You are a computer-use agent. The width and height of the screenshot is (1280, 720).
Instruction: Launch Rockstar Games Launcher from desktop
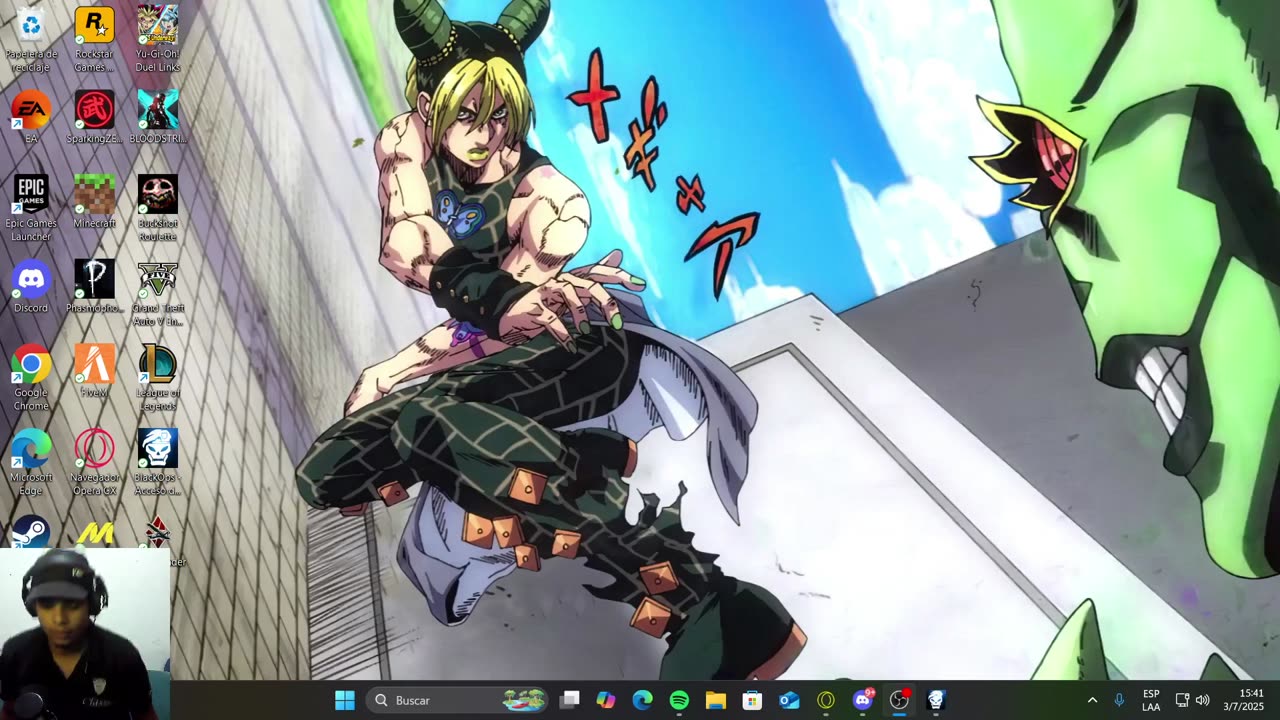94,40
